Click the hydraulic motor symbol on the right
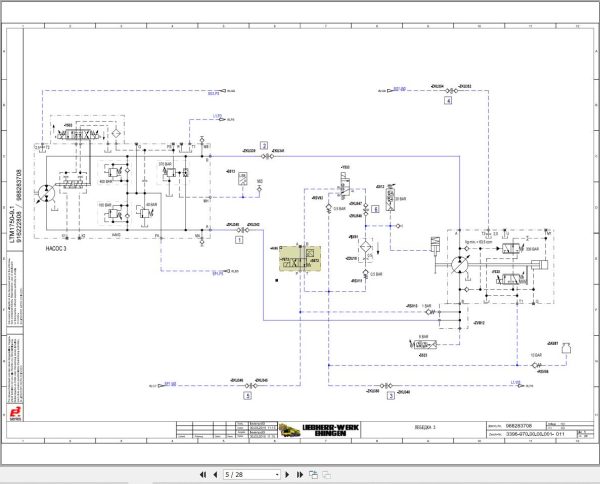Screen dimensions: 600x484 tap(458, 265)
